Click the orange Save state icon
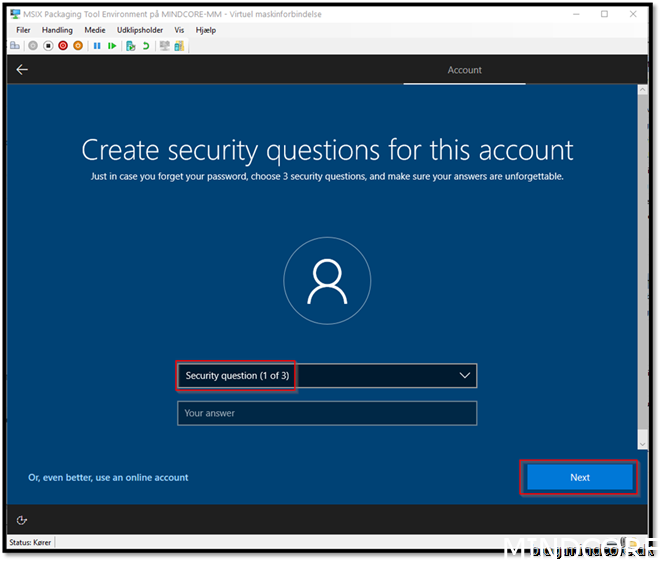Viewport: 661px width, 561px height. point(78,46)
